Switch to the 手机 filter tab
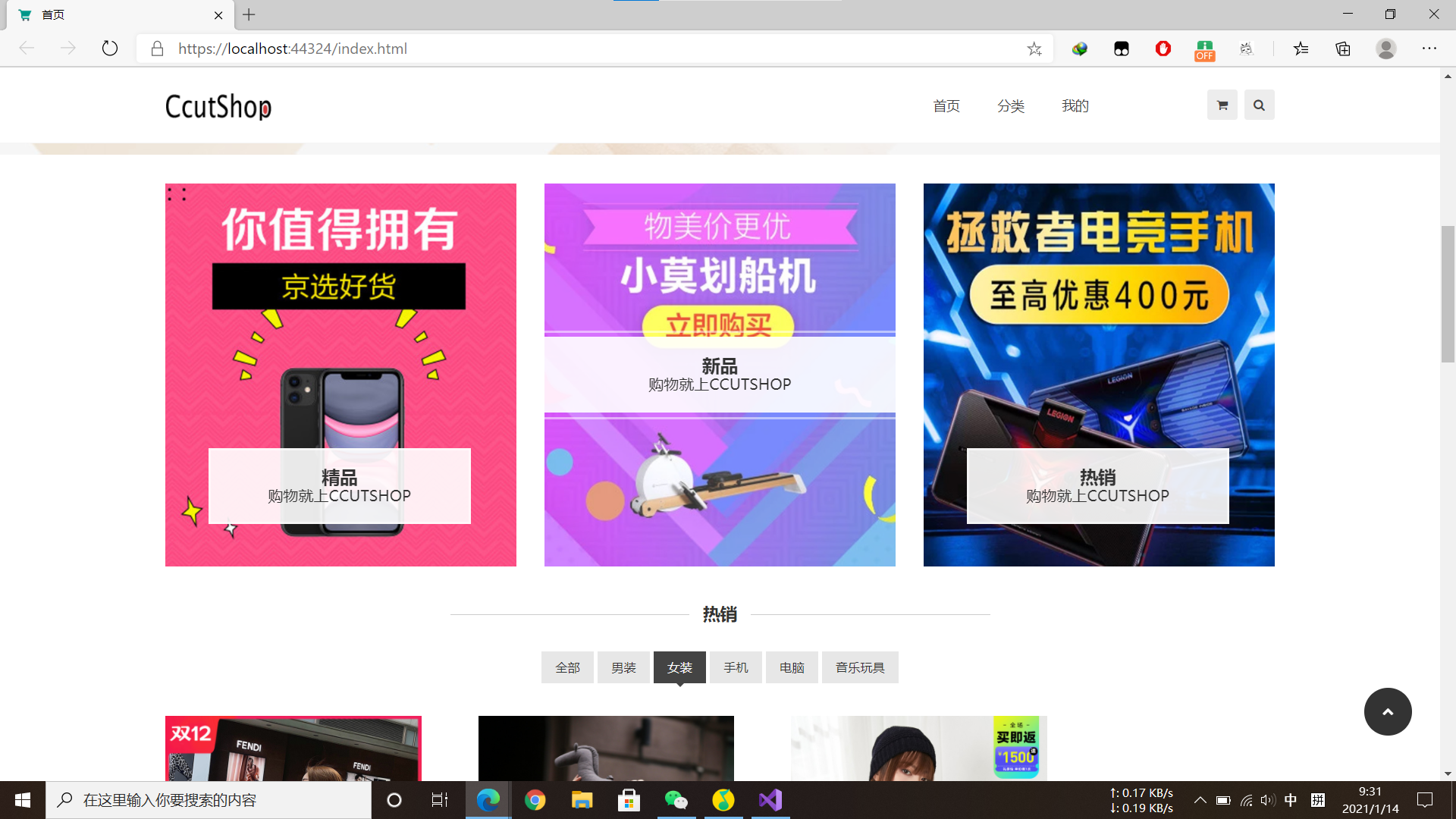Viewport: 1456px width, 819px height. (736, 667)
